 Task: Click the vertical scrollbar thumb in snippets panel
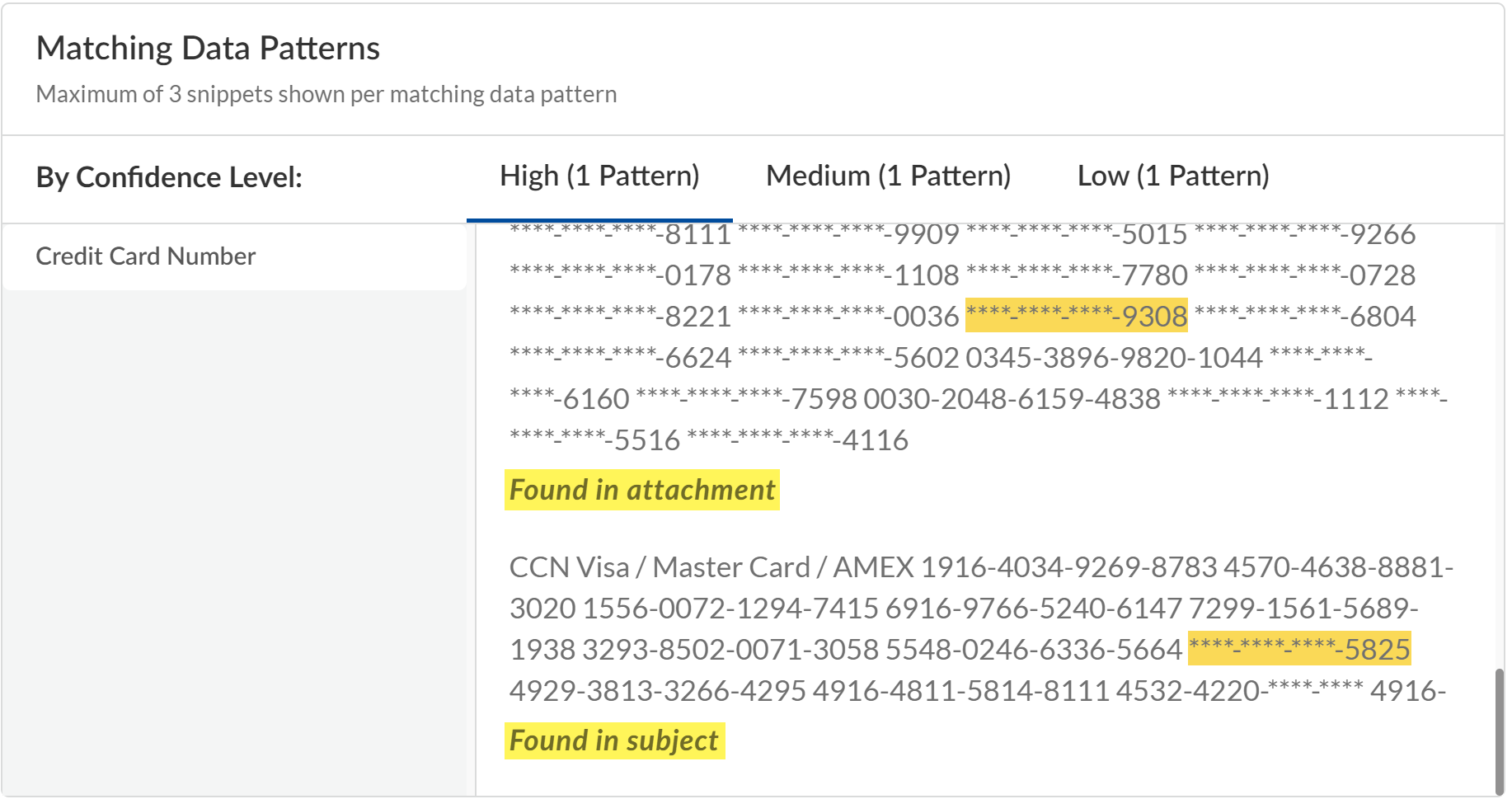click(1499, 730)
